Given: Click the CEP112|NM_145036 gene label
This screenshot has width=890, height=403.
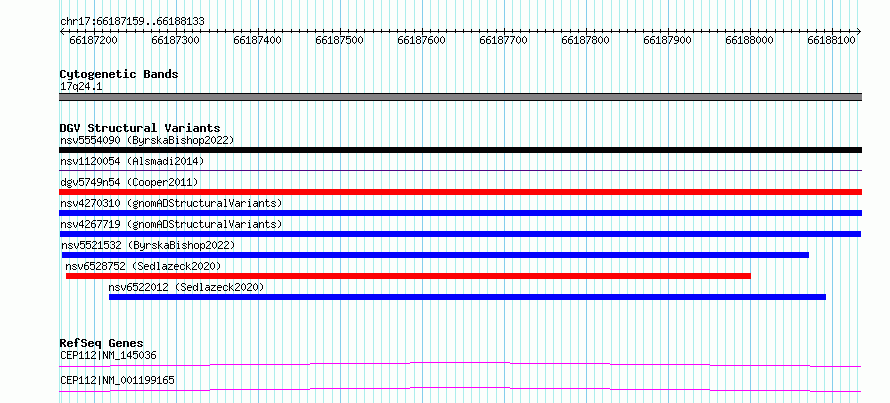Looking at the screenshot, I should click(x=108, y=356).
